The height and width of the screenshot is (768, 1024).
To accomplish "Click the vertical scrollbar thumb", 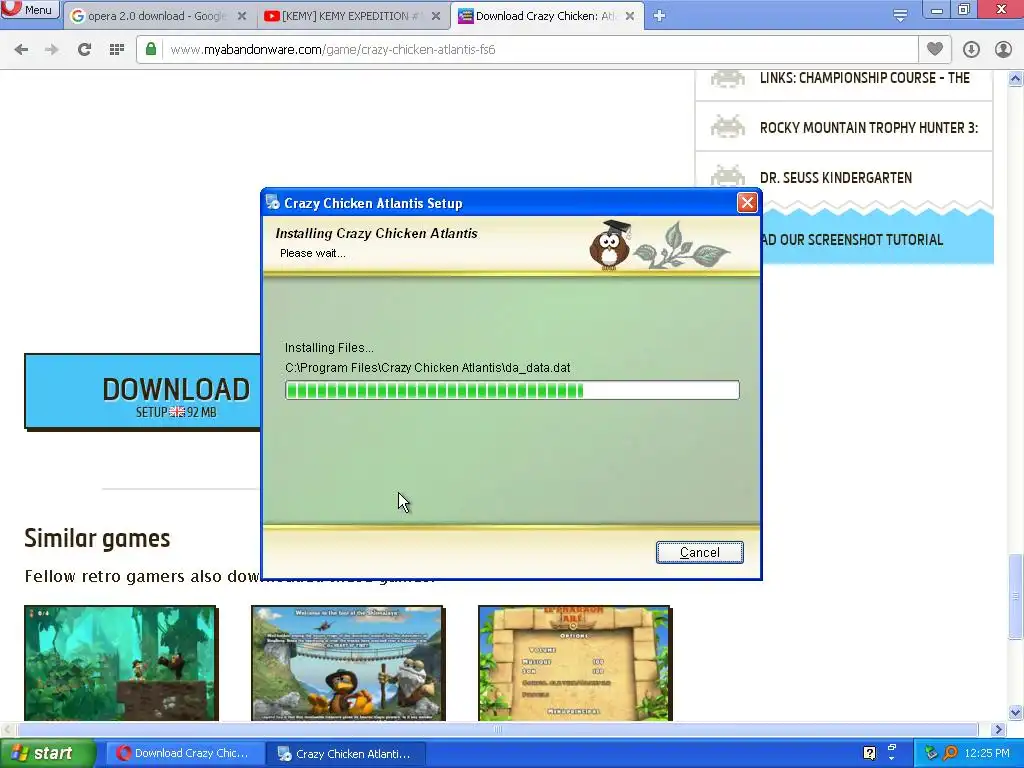I will click(x=1016, y=596).
